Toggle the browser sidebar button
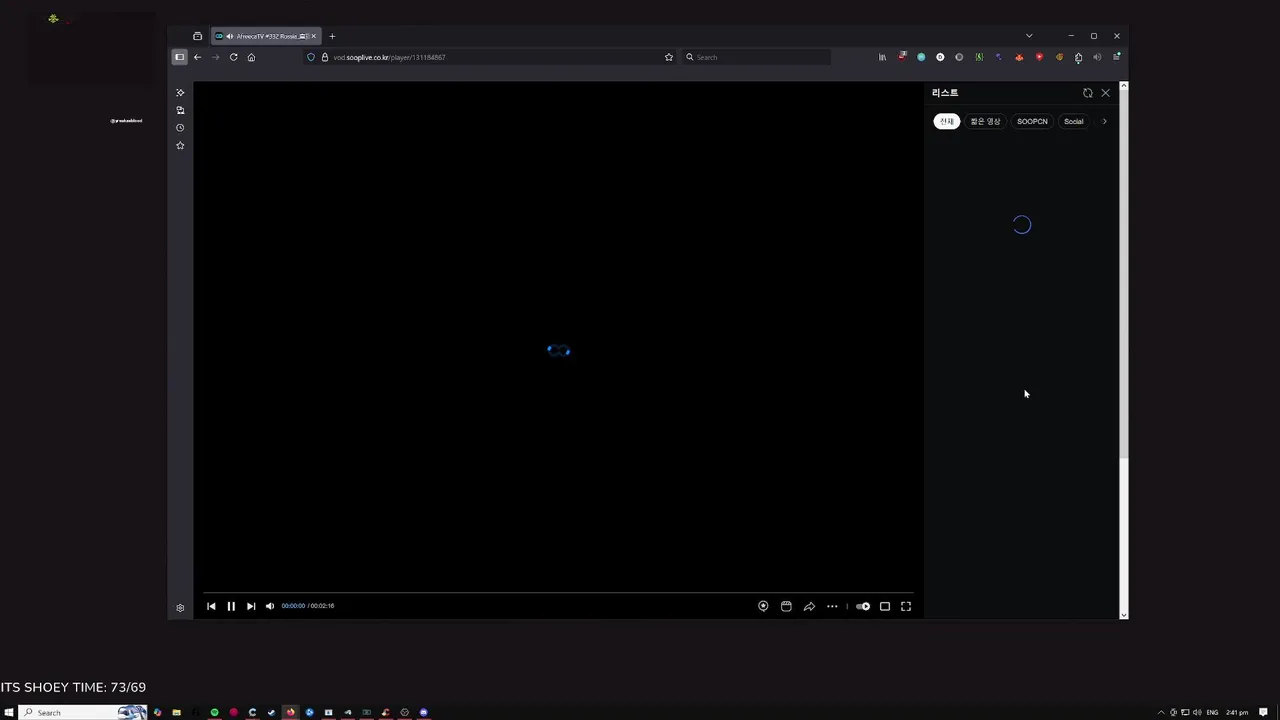 179,57
